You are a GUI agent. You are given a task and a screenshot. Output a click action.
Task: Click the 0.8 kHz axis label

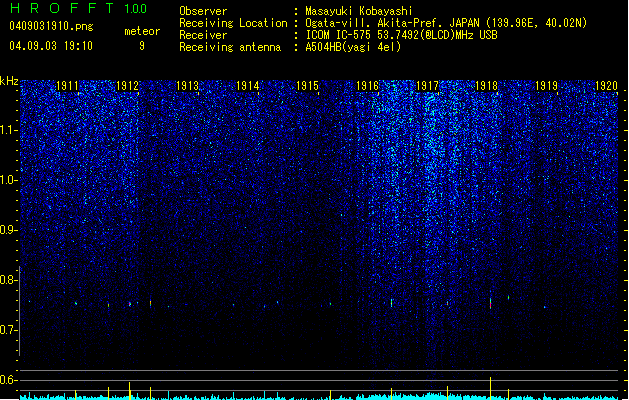tap(8, 280)
